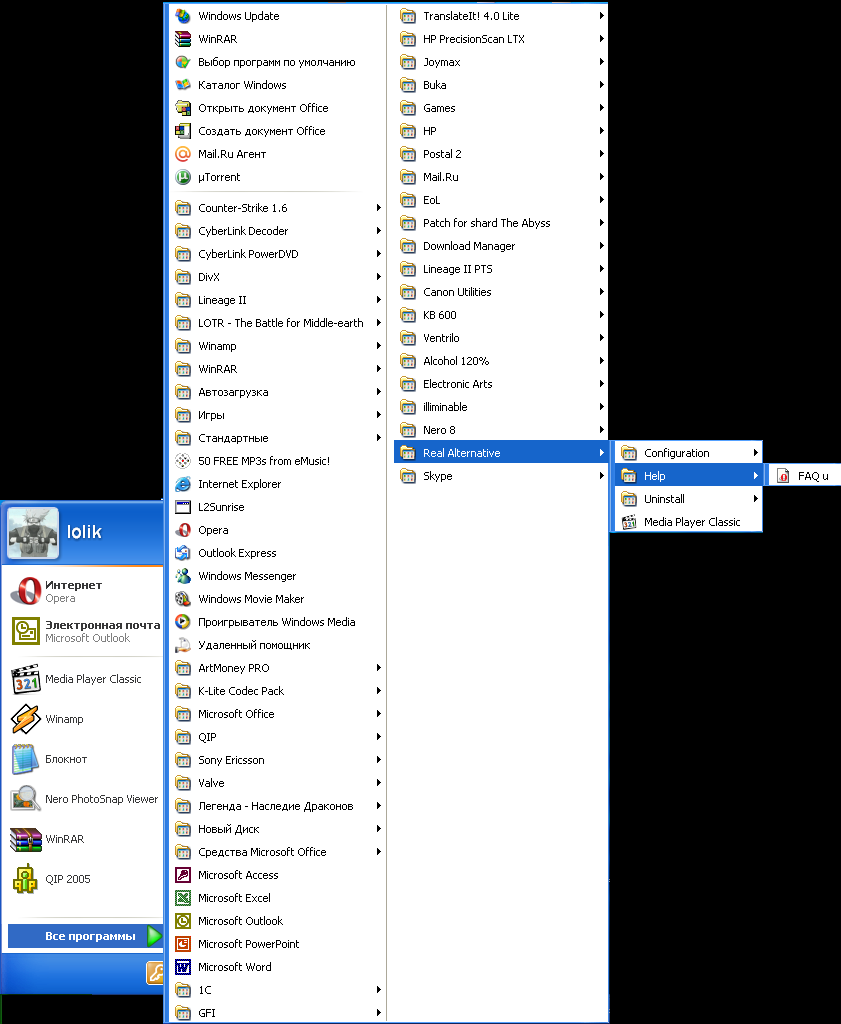The width and height of the screenshot is (841, 1024).
Task: Click the pinned Winamp lightning icon
Action: click(x=25, y=719)
